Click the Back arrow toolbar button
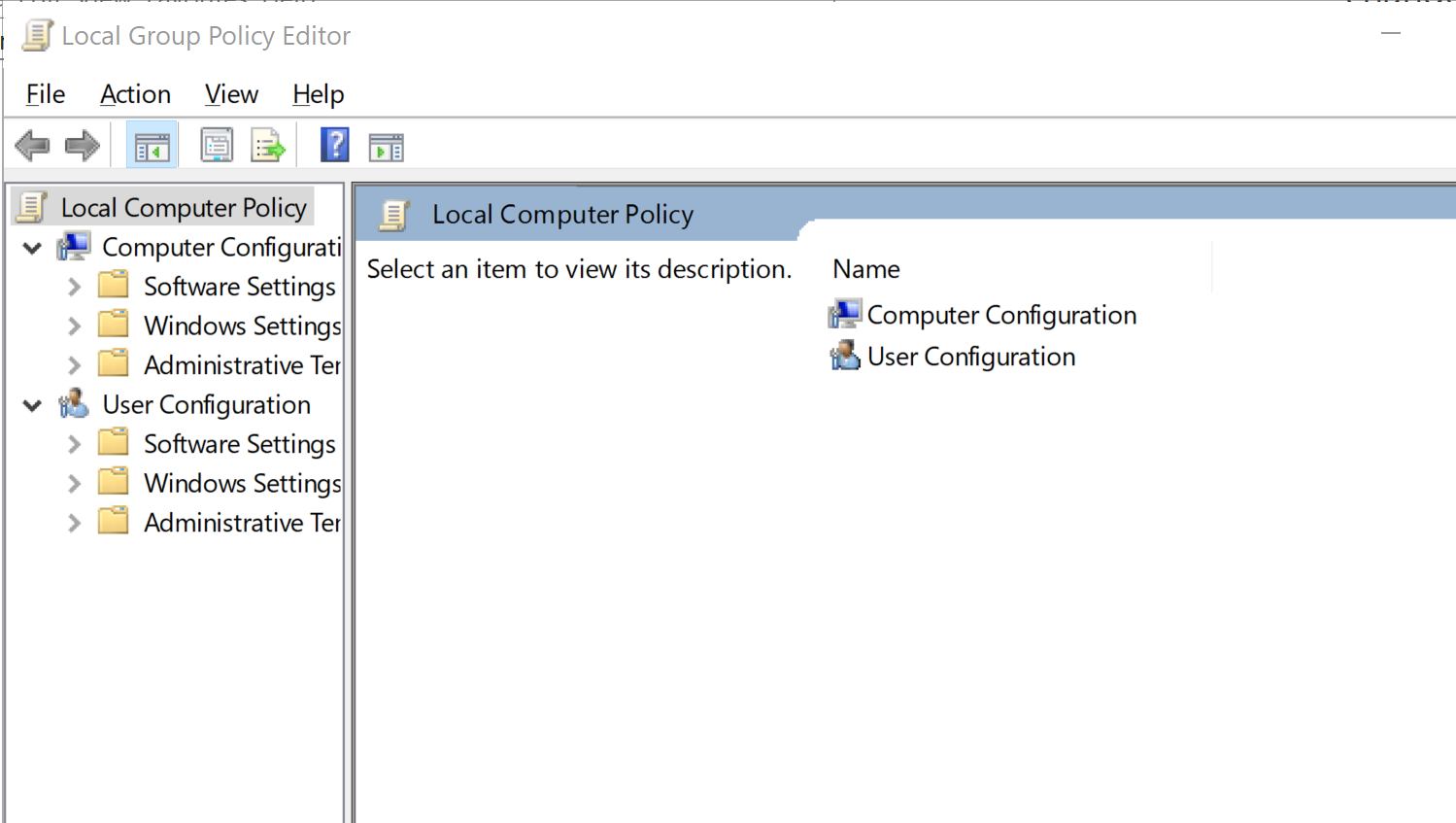Image resolution: width=1456 pixels, height=823 pixels. pyautogui.click(x=32, y=147)
